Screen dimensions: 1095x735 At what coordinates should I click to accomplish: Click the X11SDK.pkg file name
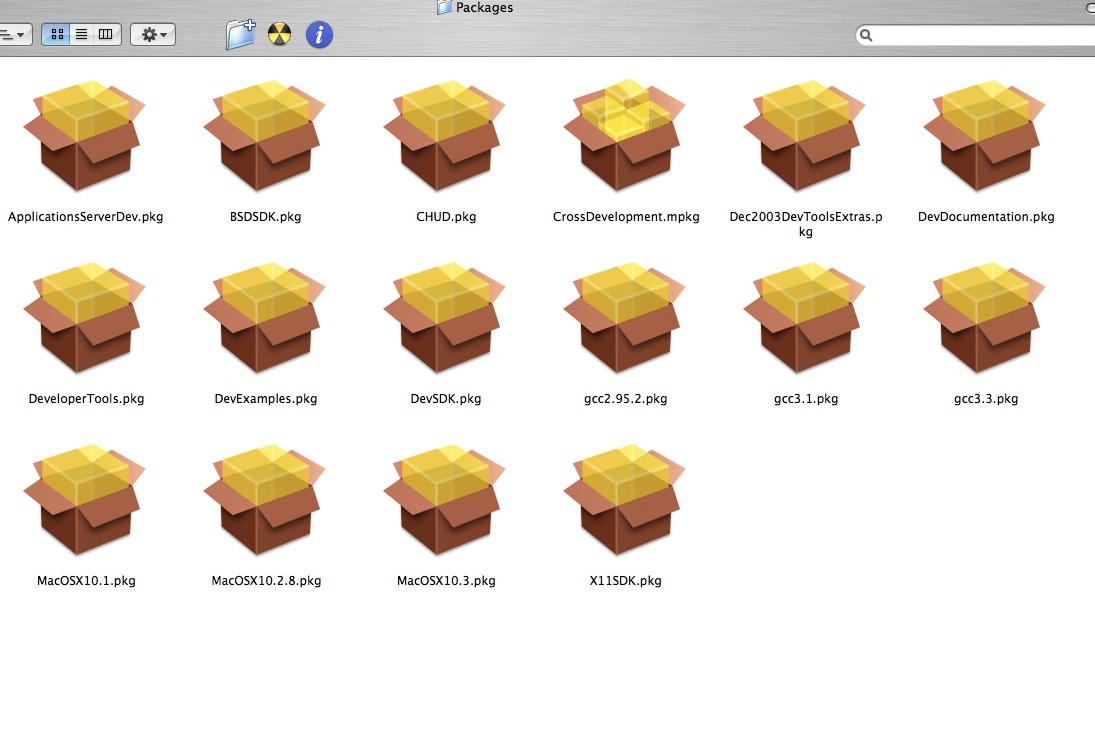point(626,581)
